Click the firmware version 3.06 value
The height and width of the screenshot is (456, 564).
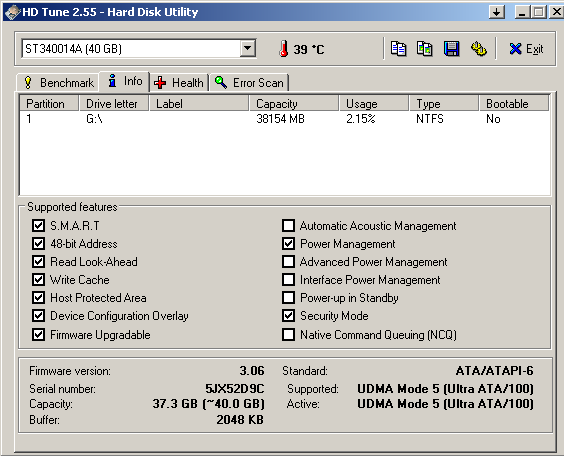[252, 370]
